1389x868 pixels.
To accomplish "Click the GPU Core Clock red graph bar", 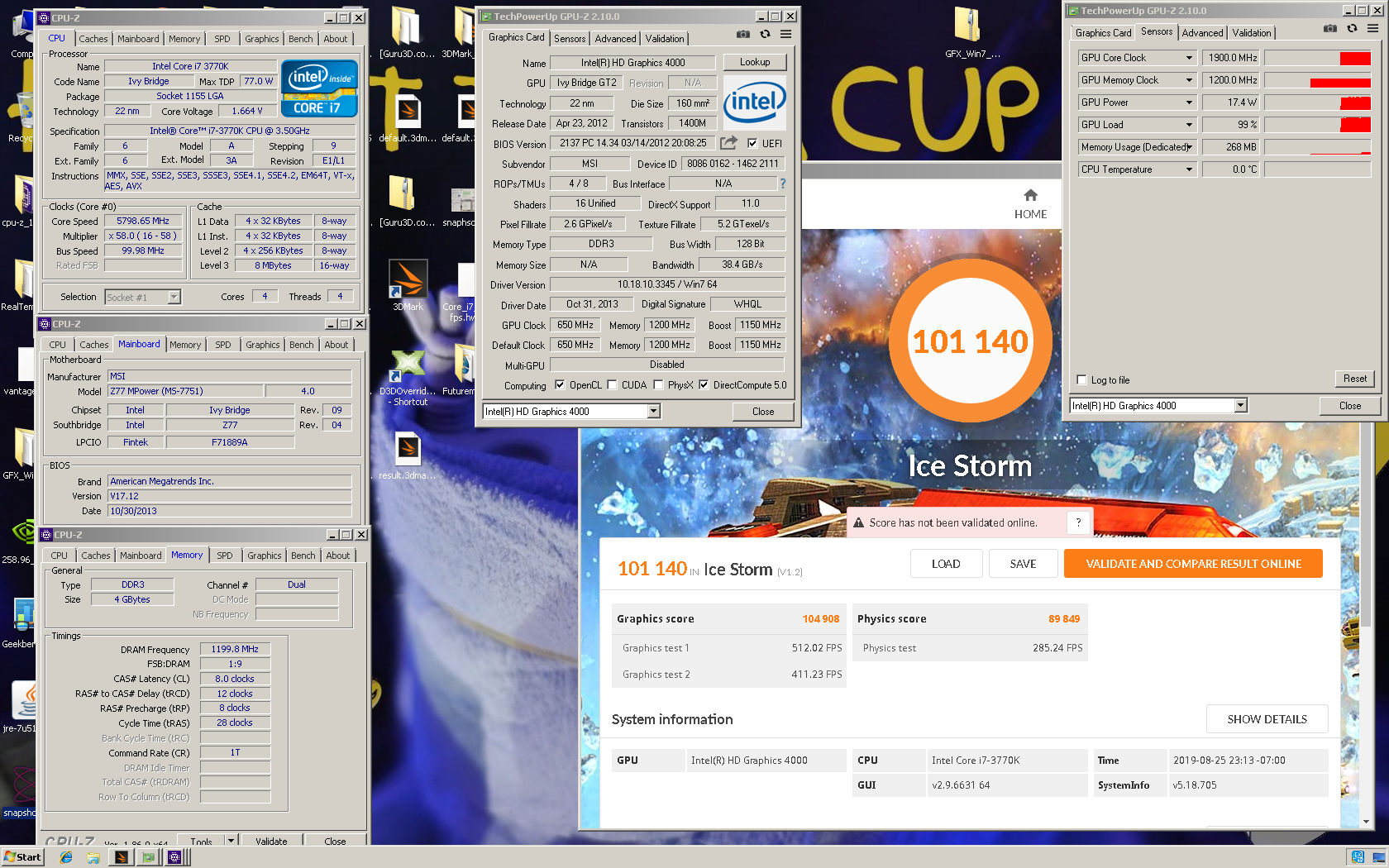I will coord(1355,58).
